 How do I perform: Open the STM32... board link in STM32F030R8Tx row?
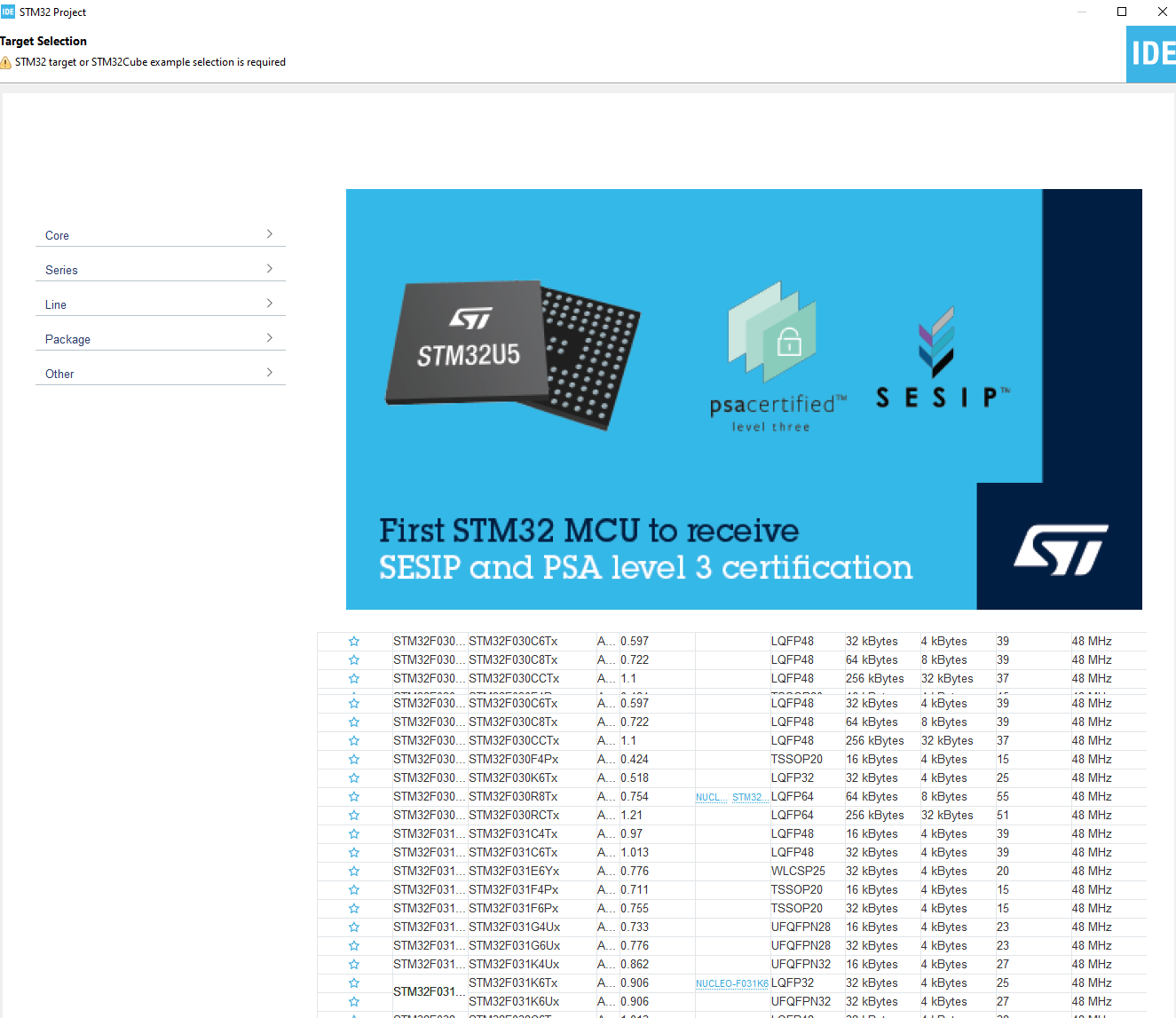point(749,797)
